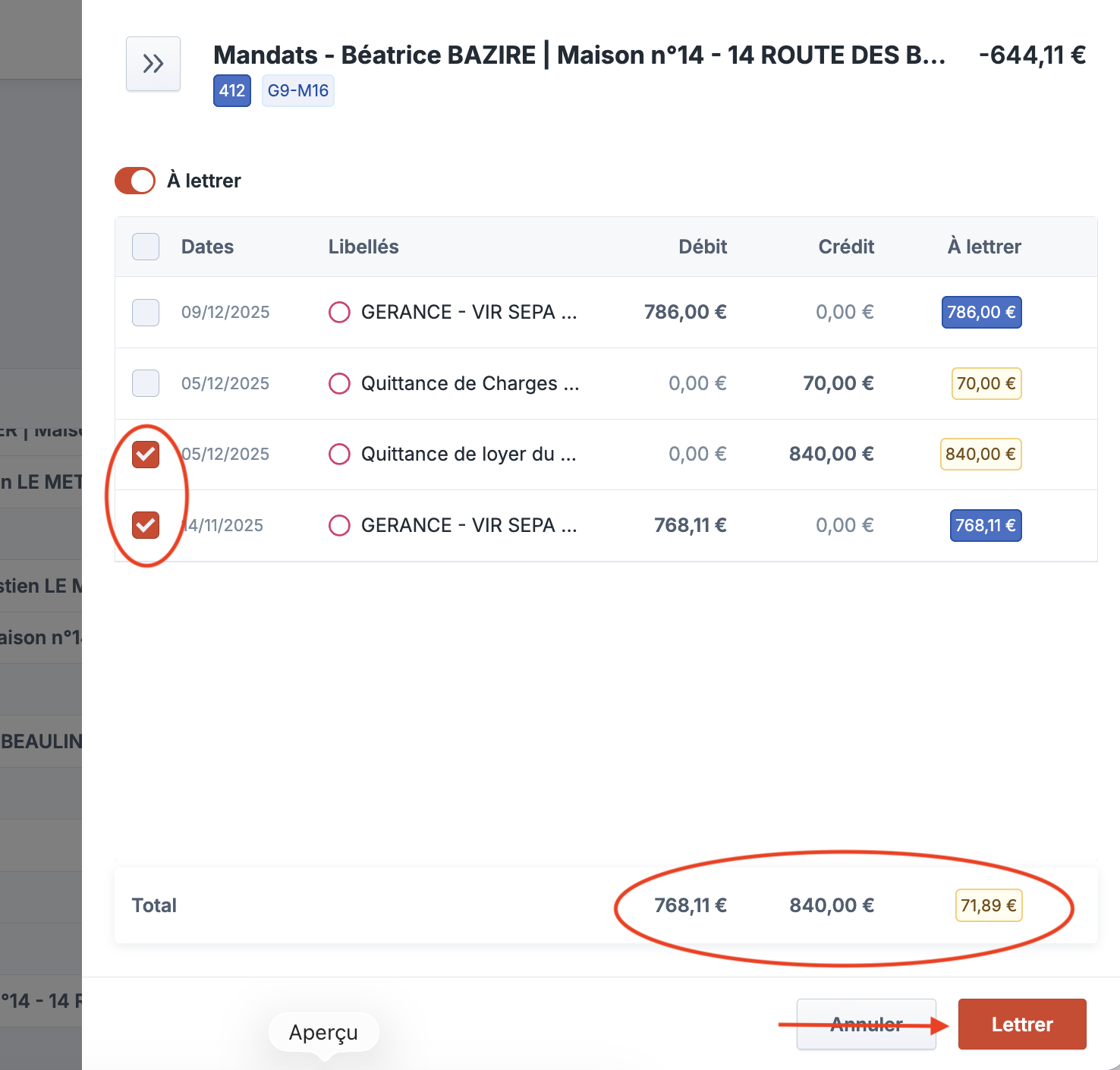This screenshot has height=1070, width=1120.
Task: Uncheck the 14/11/2025 GERANCE row checkbox
Action: click(146, 525)
